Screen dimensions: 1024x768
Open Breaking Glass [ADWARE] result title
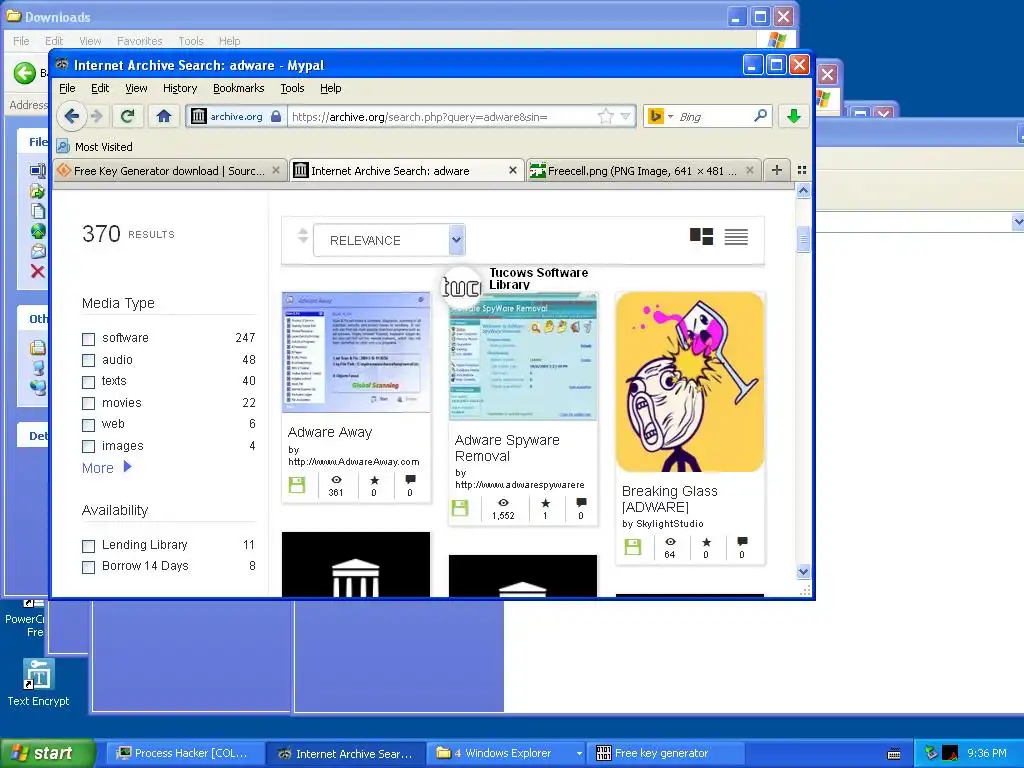(x=669, y=499)
